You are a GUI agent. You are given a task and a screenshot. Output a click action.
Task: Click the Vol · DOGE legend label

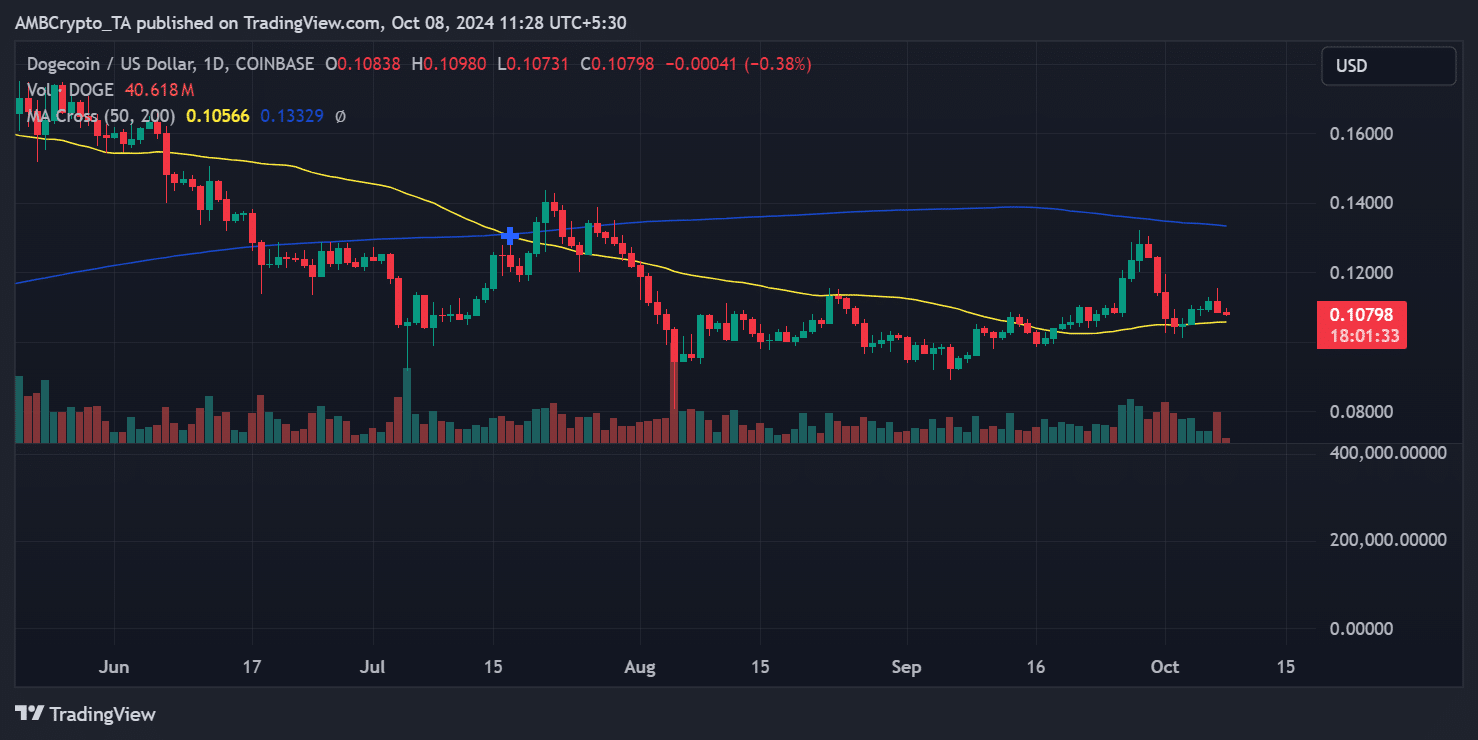coord(72,90)
